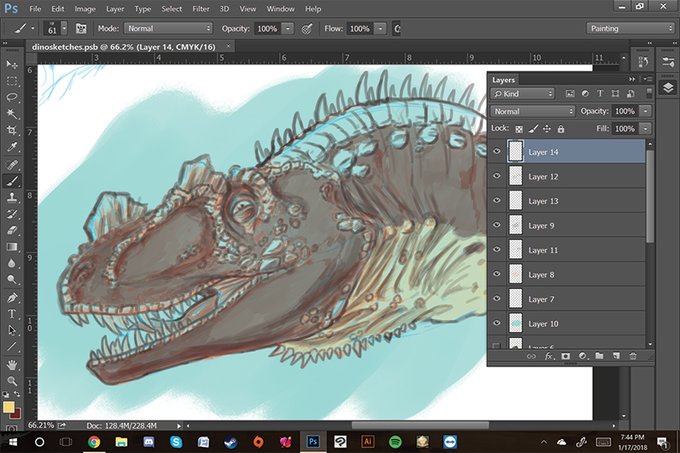This screenshot has height=453, width=680.
Task: Open the Layer menu
Action: click(116, 8)
